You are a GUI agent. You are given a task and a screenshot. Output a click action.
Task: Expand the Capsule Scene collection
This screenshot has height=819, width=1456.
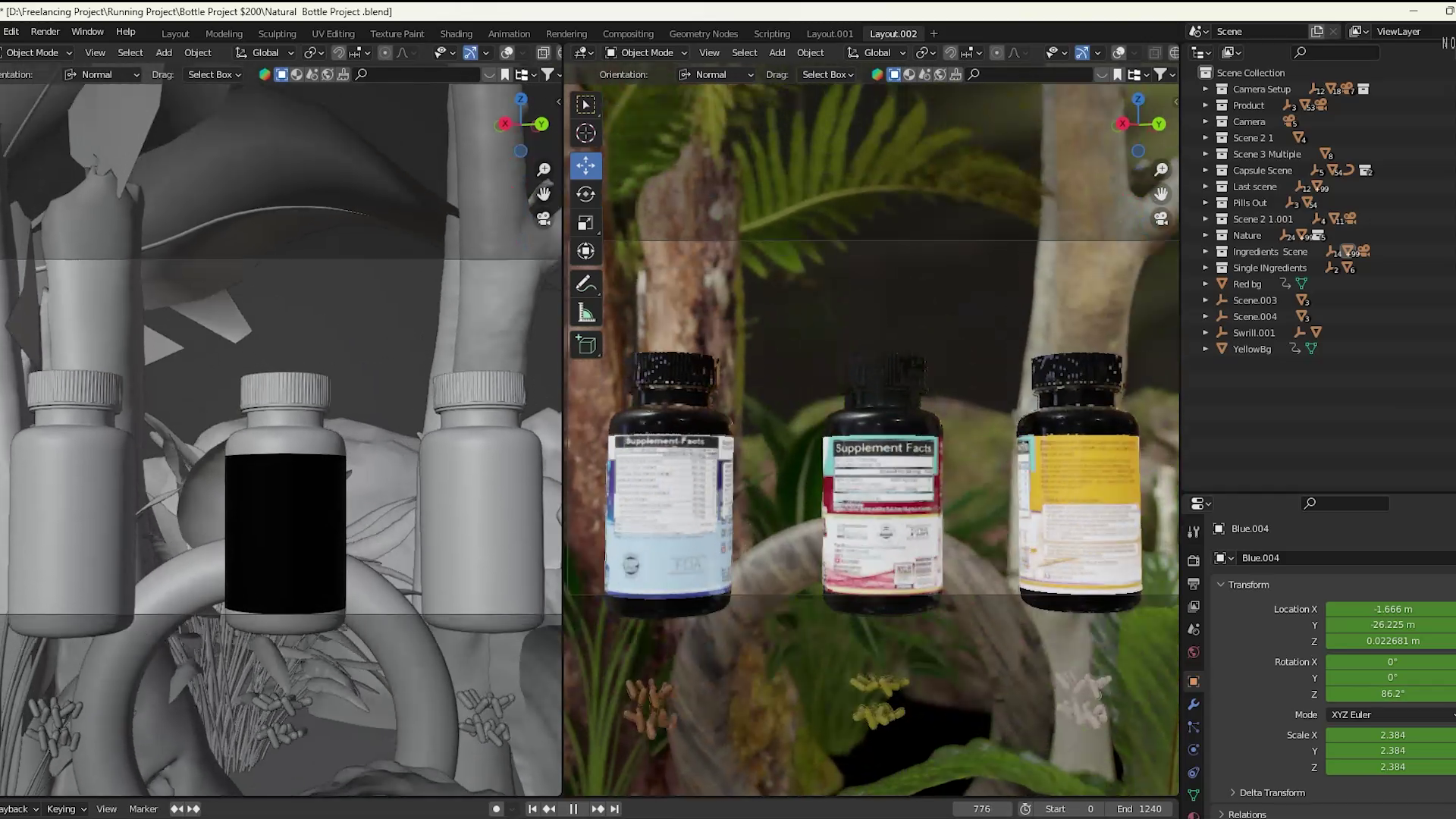(x=1206, y=170)
